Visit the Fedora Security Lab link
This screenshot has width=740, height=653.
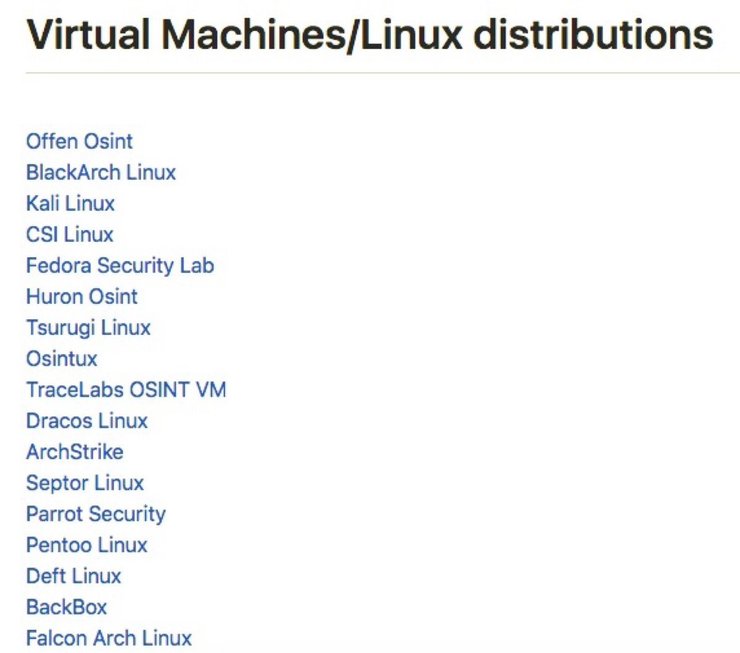120,266
